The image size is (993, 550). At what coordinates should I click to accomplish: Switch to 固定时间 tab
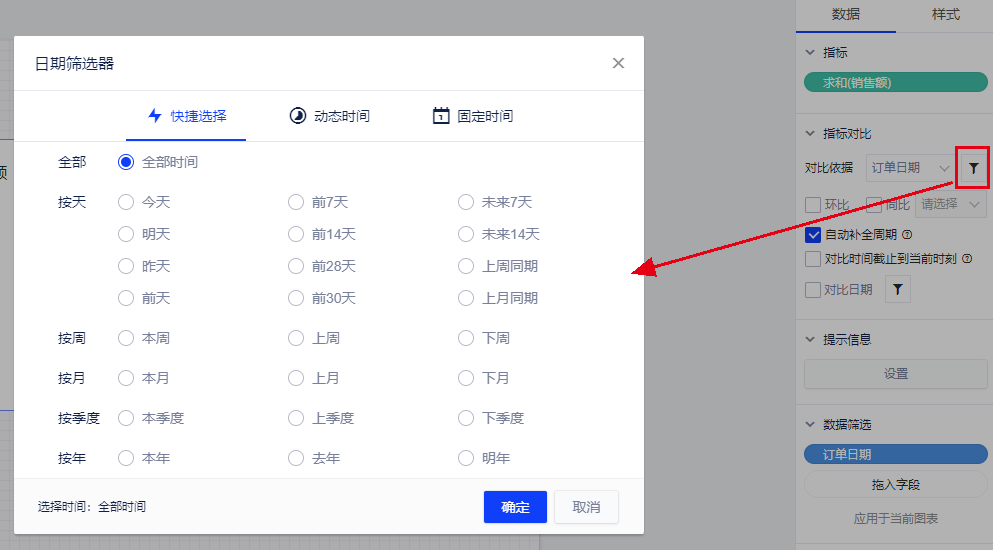pos(473,116)
